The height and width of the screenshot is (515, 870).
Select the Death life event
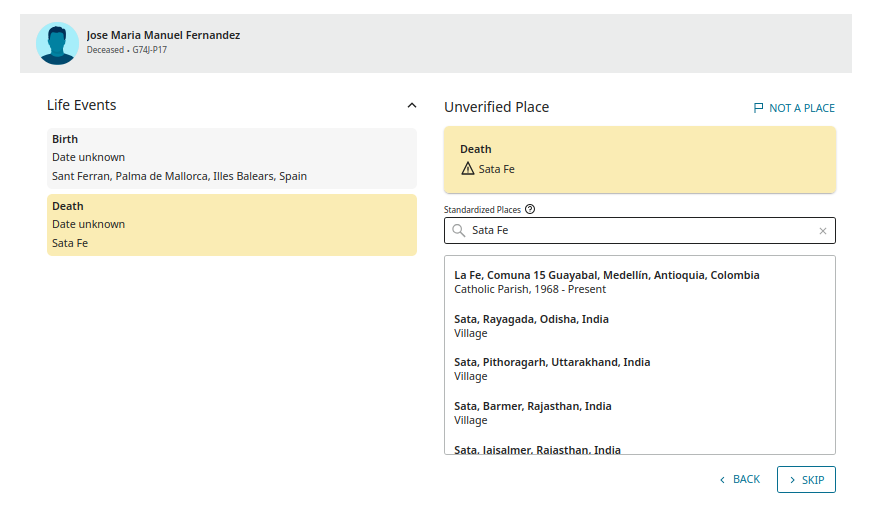point(231,225)
